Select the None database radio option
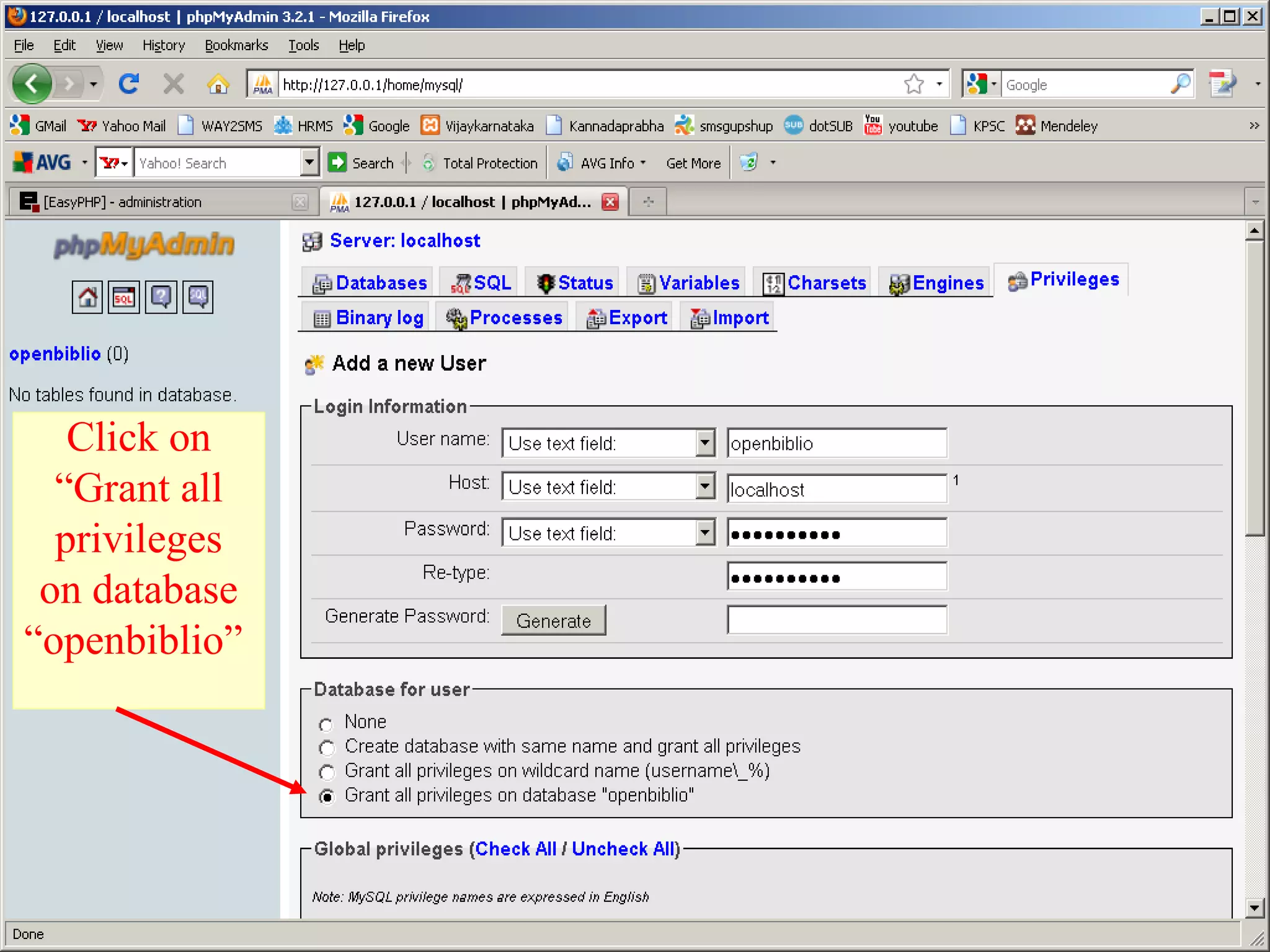Viewport: 1270px width, 952px height. 326,724
